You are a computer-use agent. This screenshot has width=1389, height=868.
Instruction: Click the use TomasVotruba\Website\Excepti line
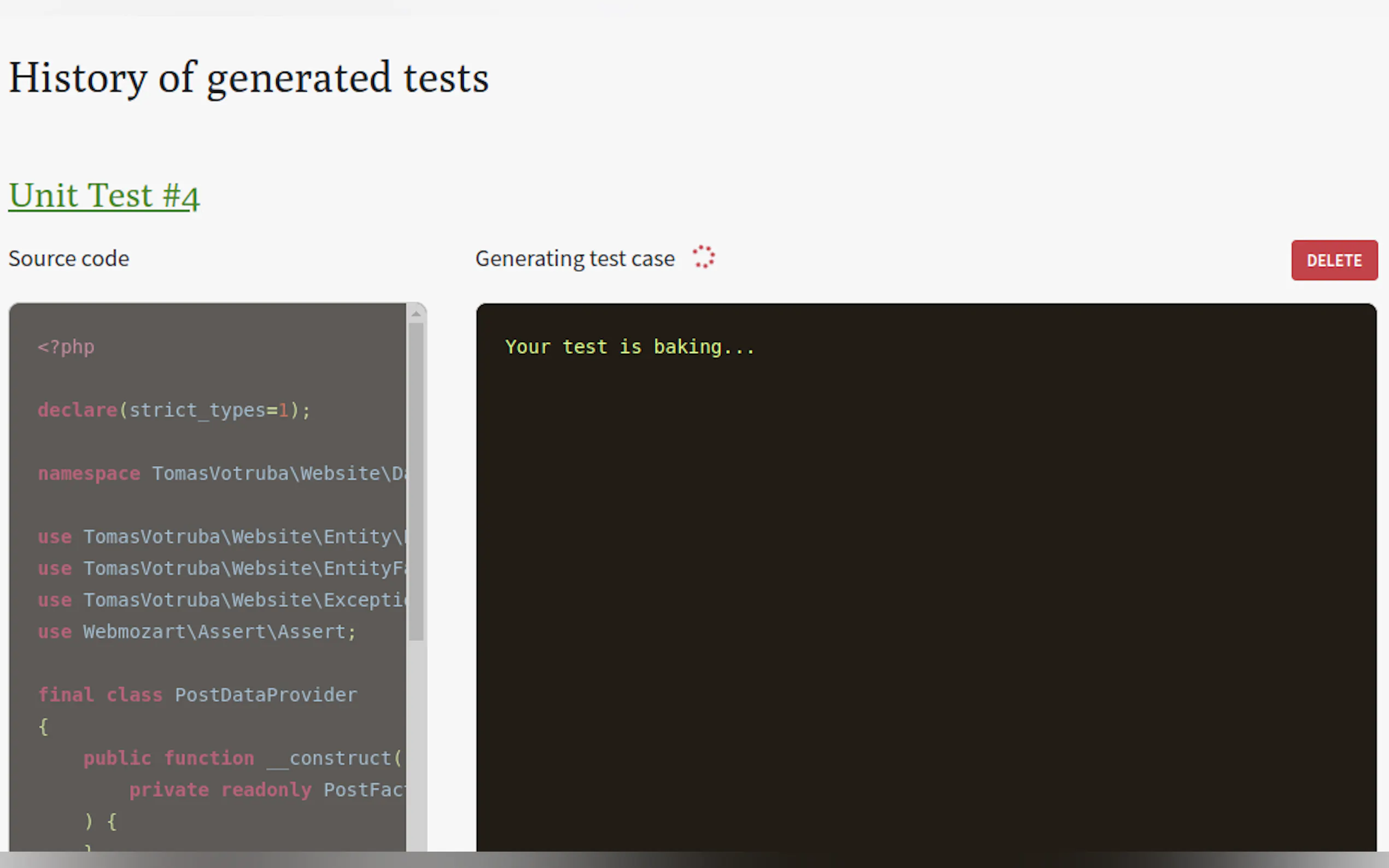coord(221,600)
